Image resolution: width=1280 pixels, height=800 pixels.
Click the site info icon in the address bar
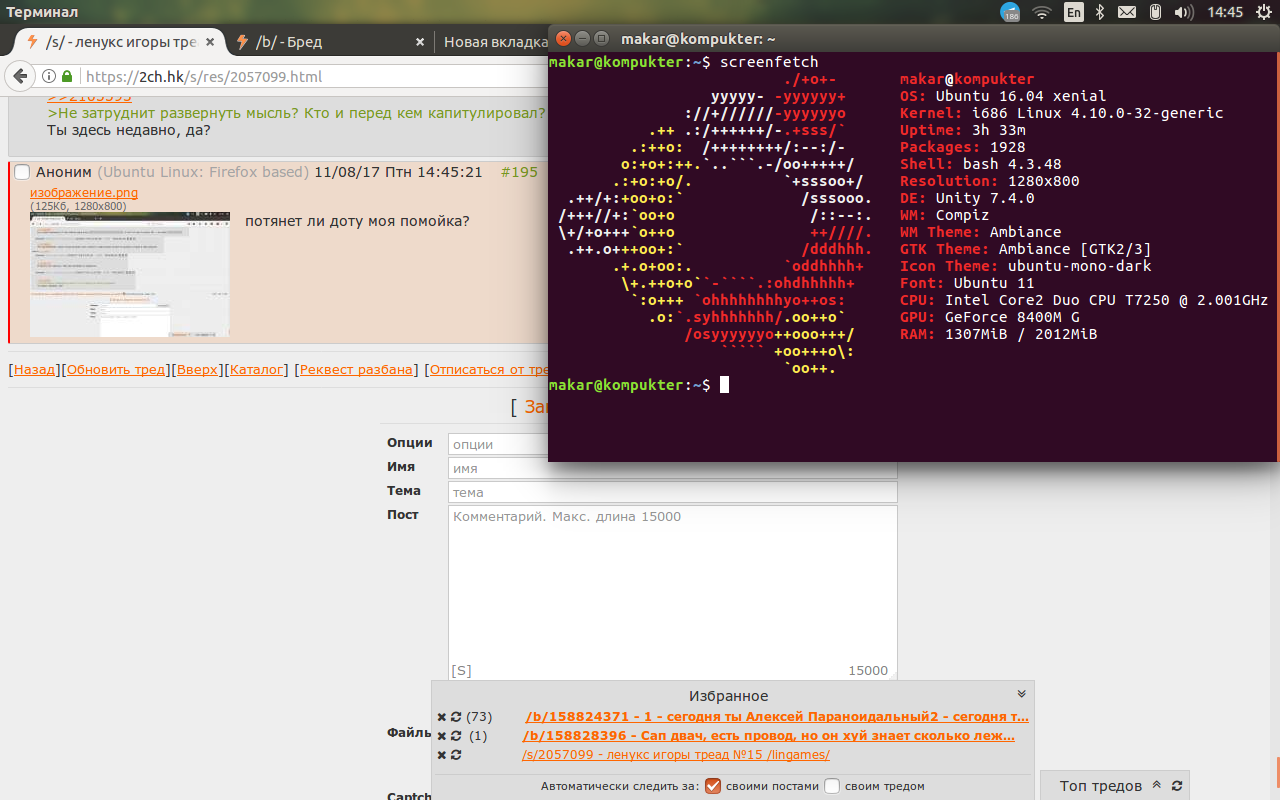point(50,76)
